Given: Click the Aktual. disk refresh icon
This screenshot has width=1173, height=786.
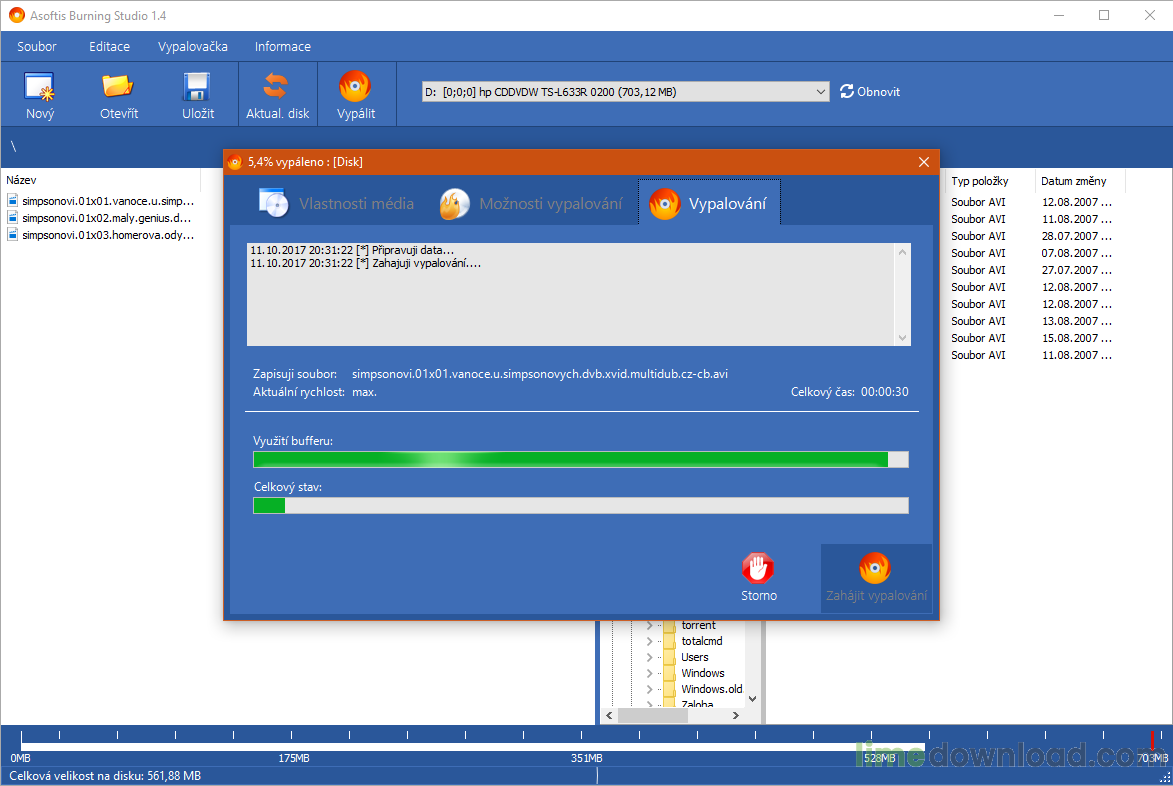Looking at the screenshot, I should point(277,87).
